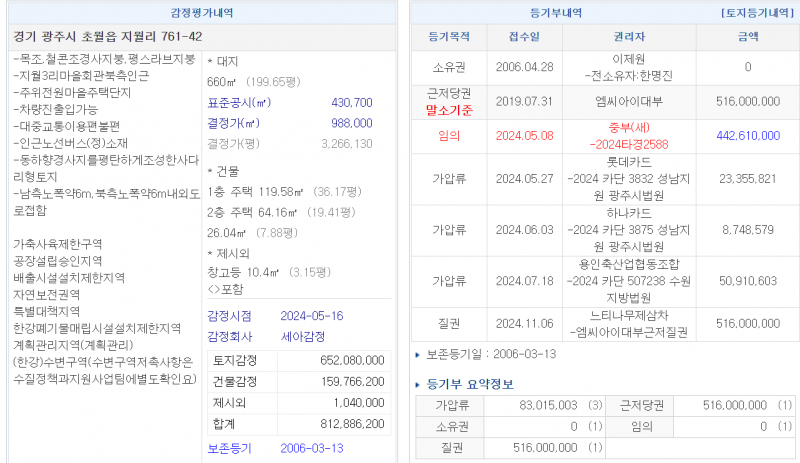Select the 등기부내역 panel header

click(x=556, y=13)
